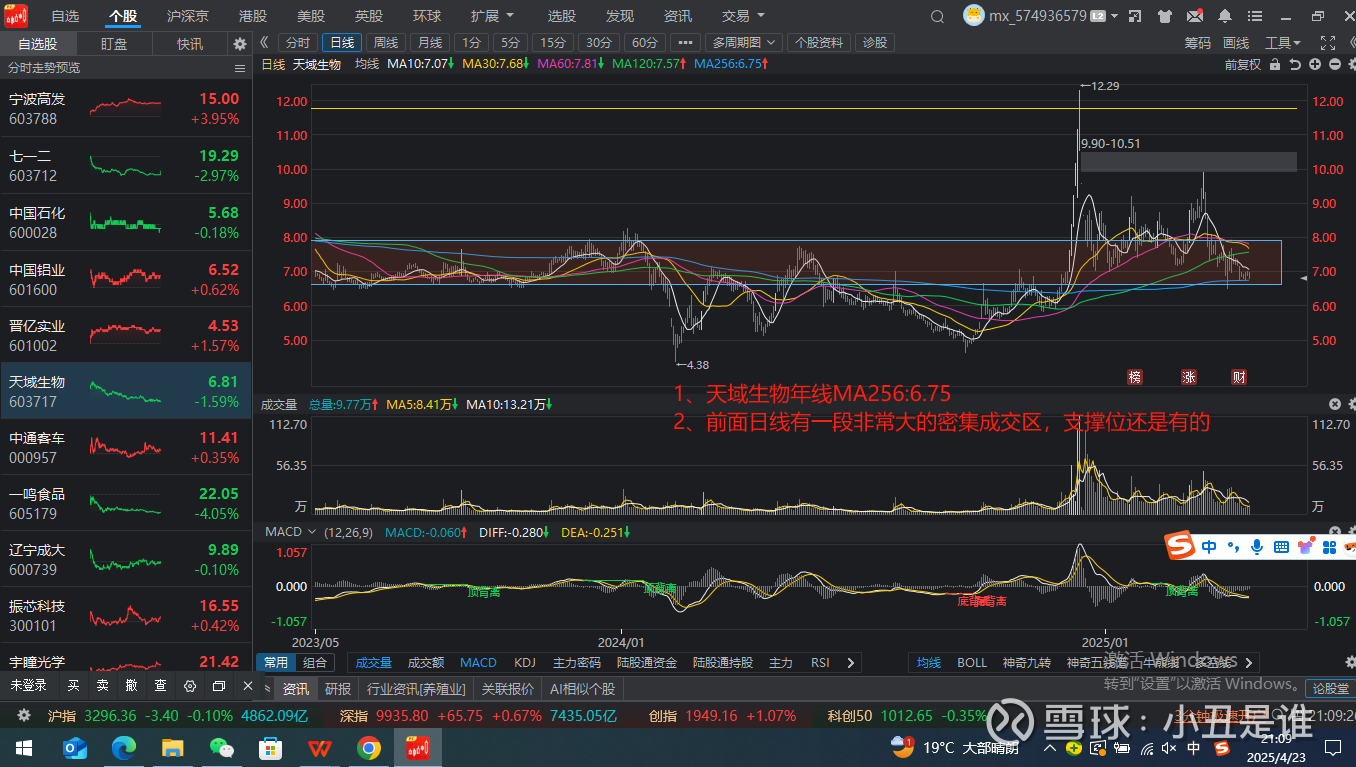
Task: Open the skin theme shirt icon
Action: pyautogui.click(x=1164, y=16)
